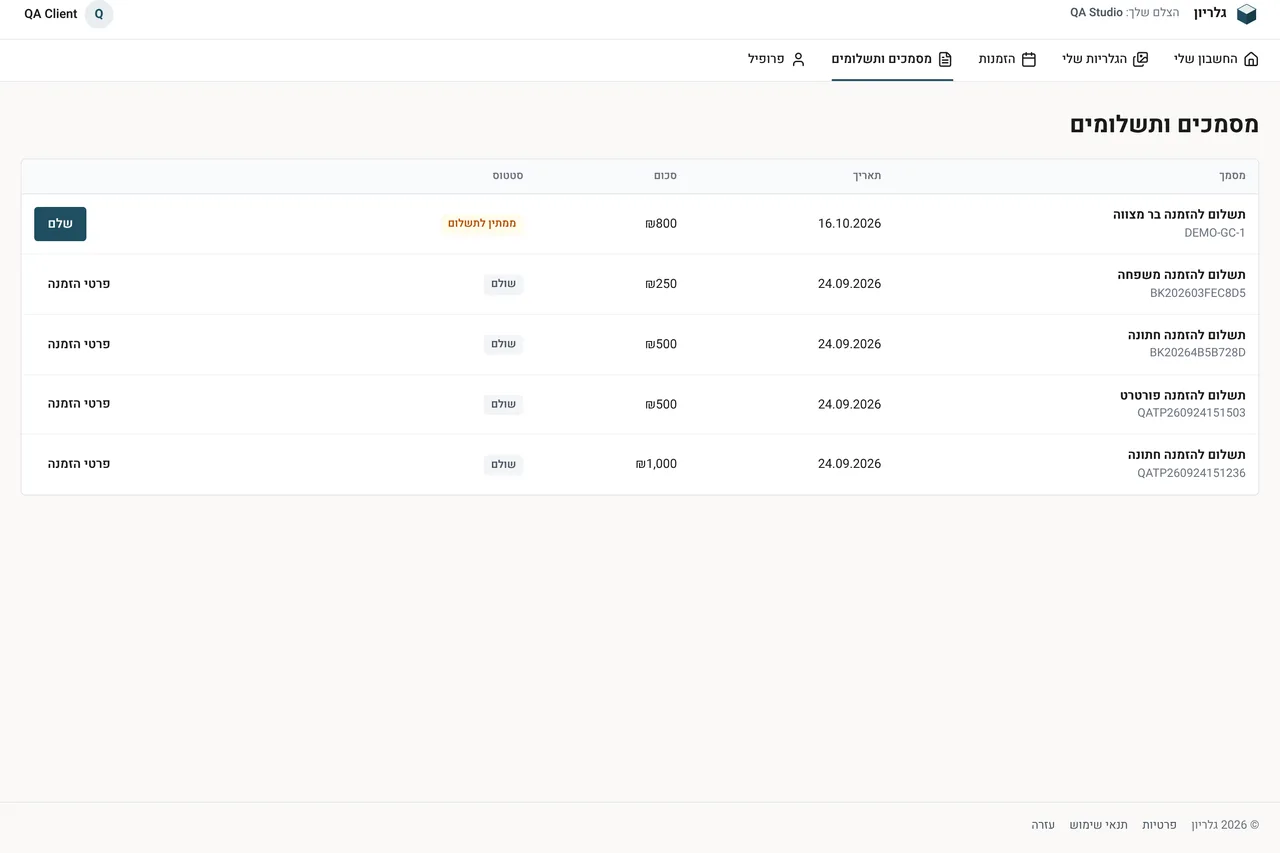This screenshot has width=1280, height=853.
Task: Click the סטטוס column header
Action: 507,176
